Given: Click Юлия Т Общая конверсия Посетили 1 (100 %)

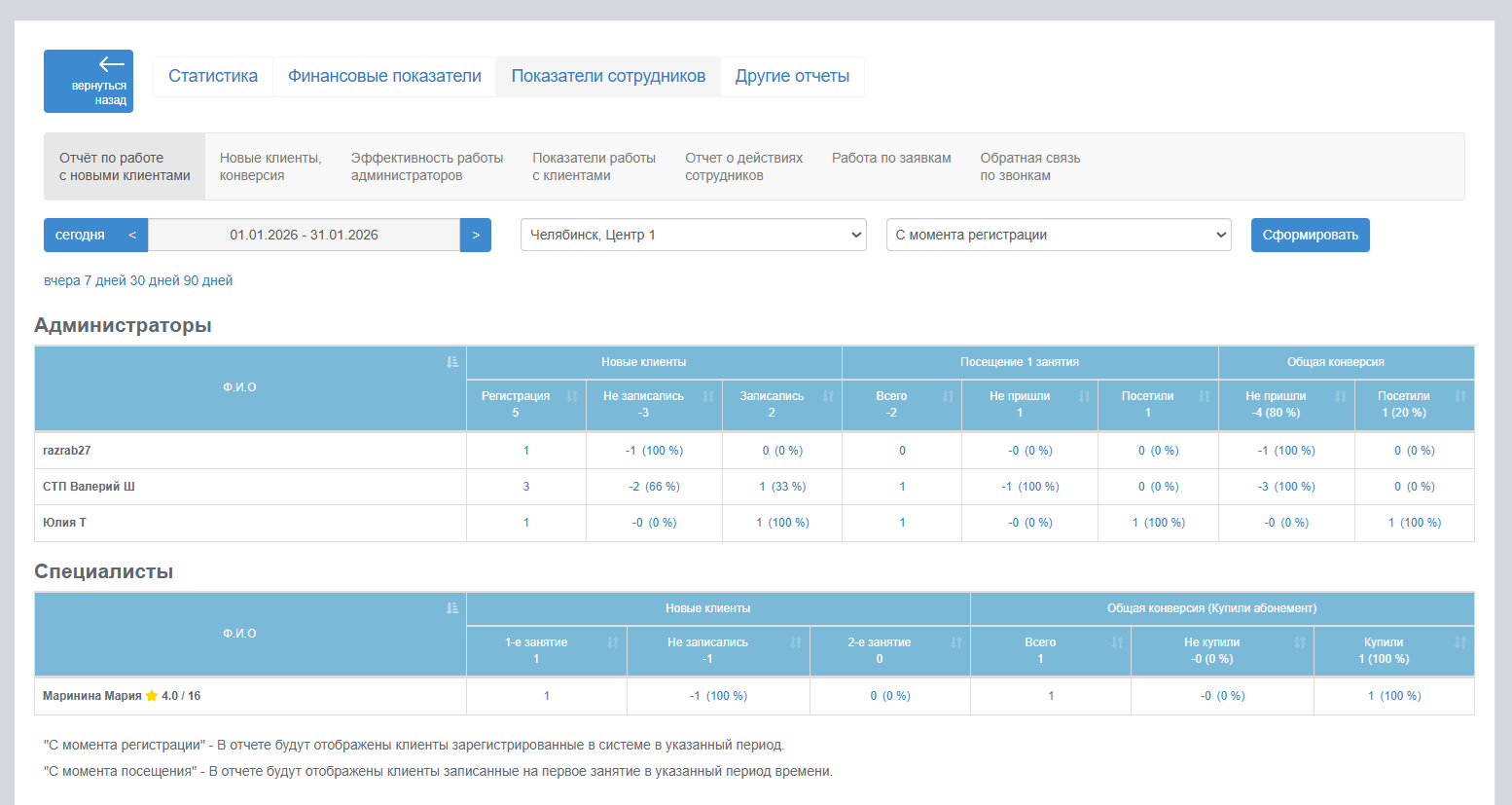Looking at the screenshot, I should click(1415, 523).
